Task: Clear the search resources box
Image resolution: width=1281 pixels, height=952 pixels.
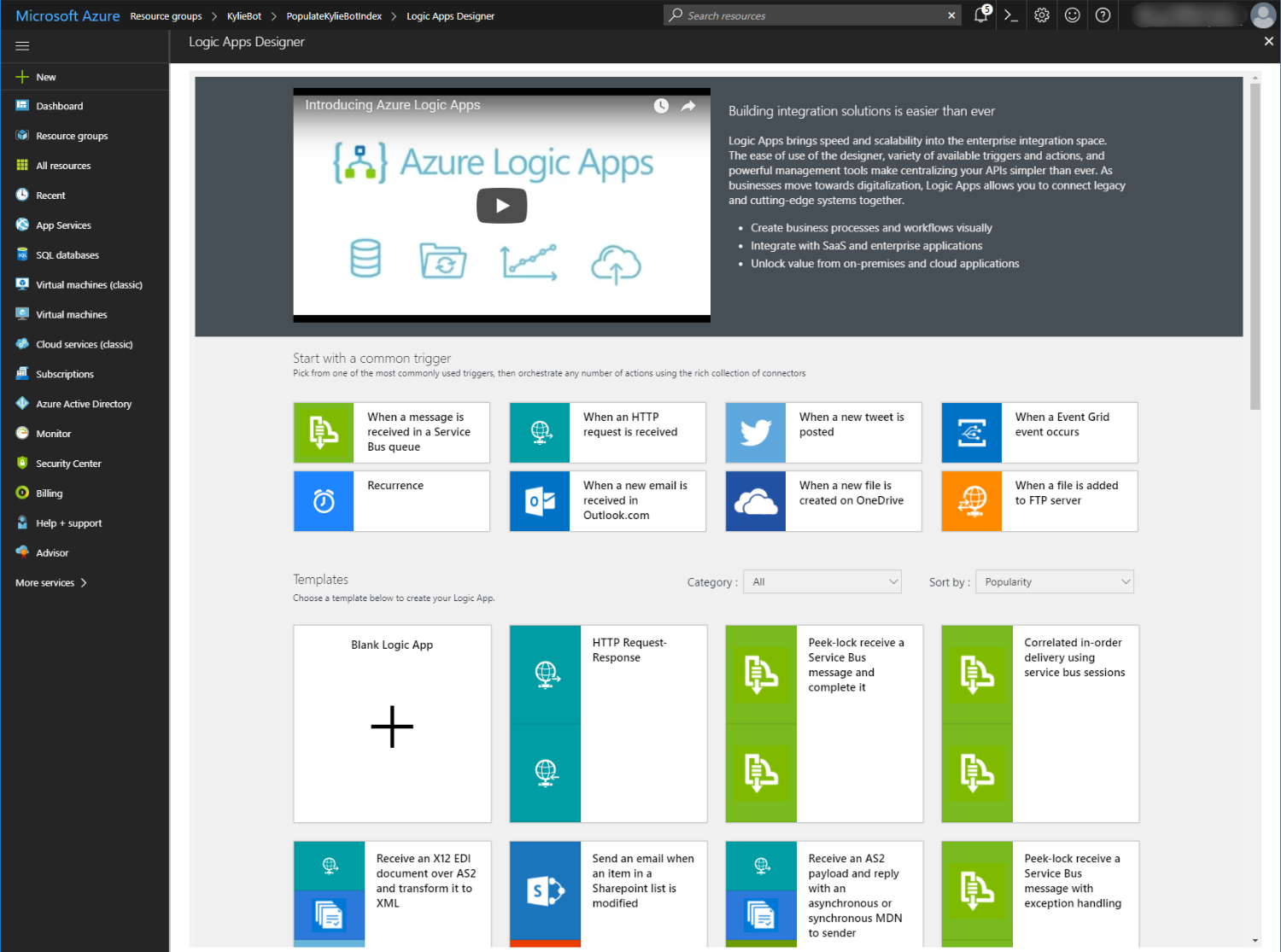Action: [x=951, y=15]
